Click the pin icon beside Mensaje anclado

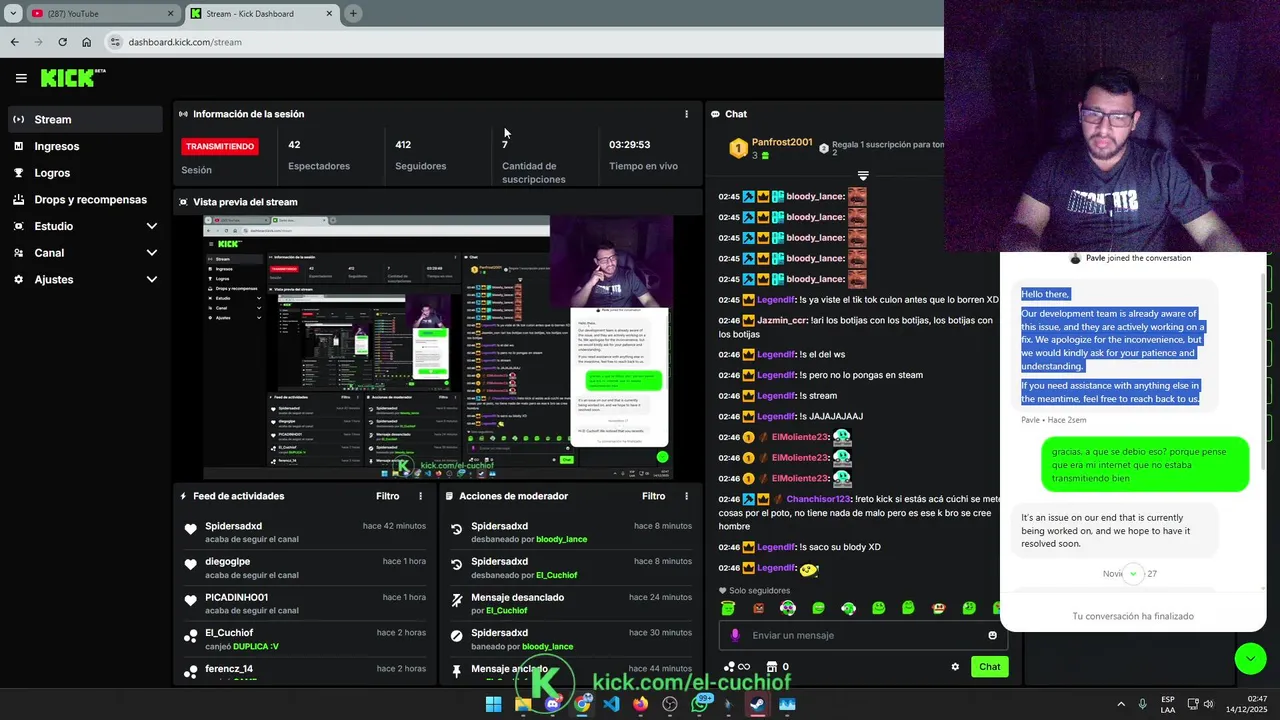457,670
